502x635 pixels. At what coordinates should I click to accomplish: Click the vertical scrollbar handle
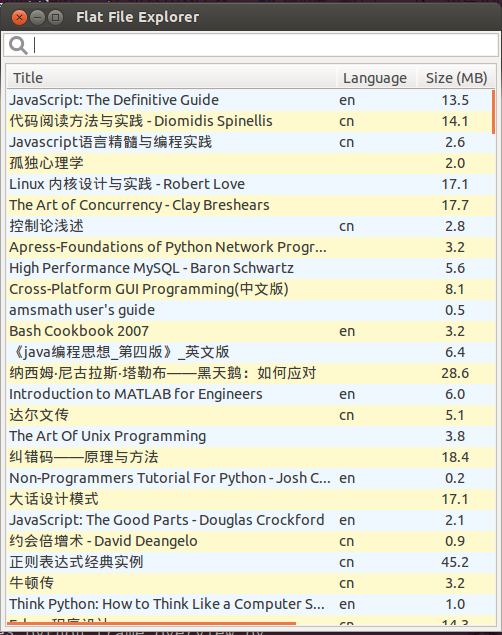point(493,112)
